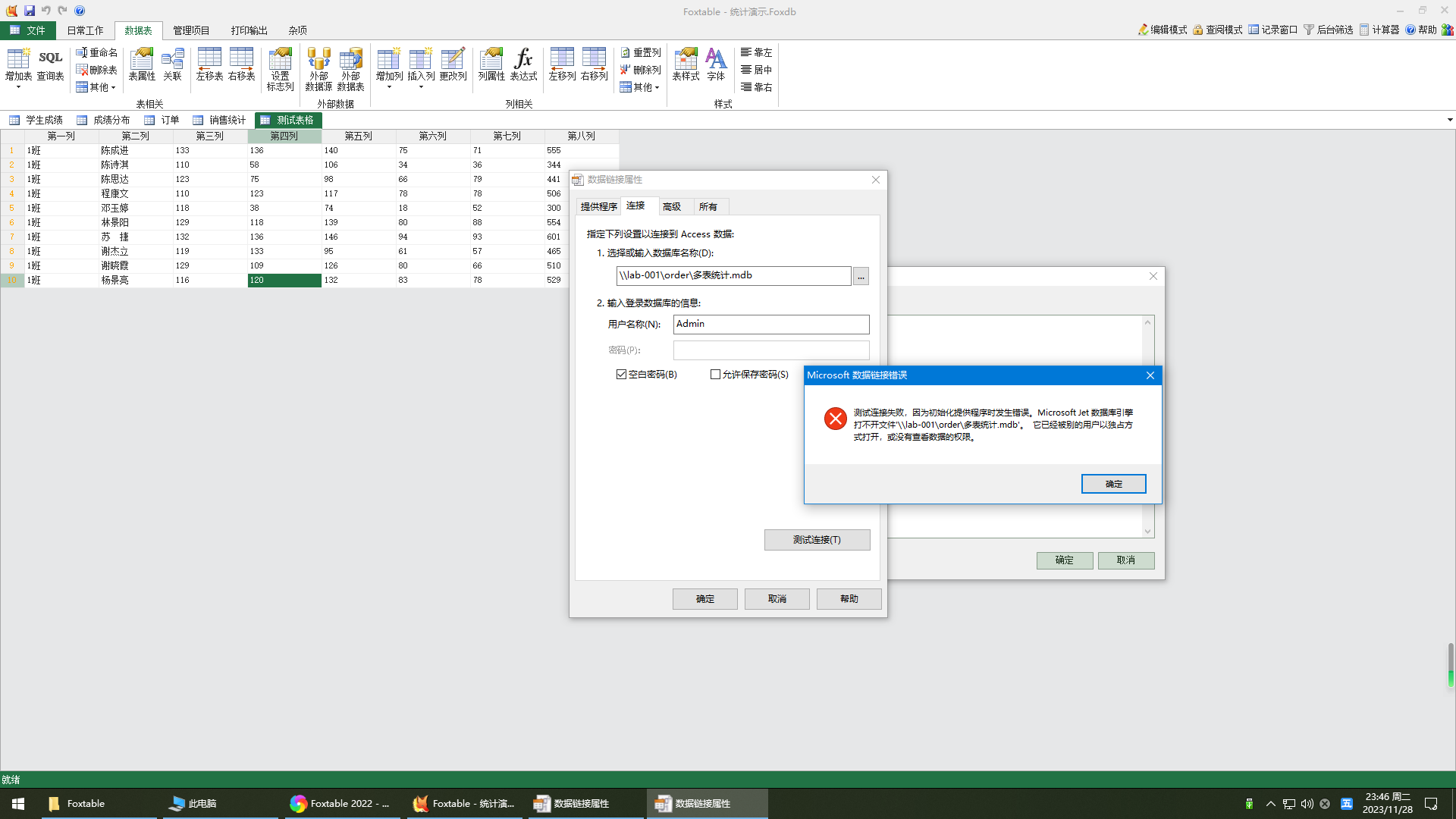
Task: Click 删除列 delete column
Action: pos(640,70)
